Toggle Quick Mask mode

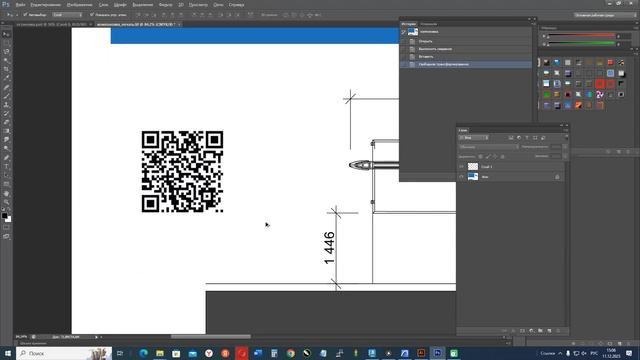pyautogui.click(x=6, y=227)
